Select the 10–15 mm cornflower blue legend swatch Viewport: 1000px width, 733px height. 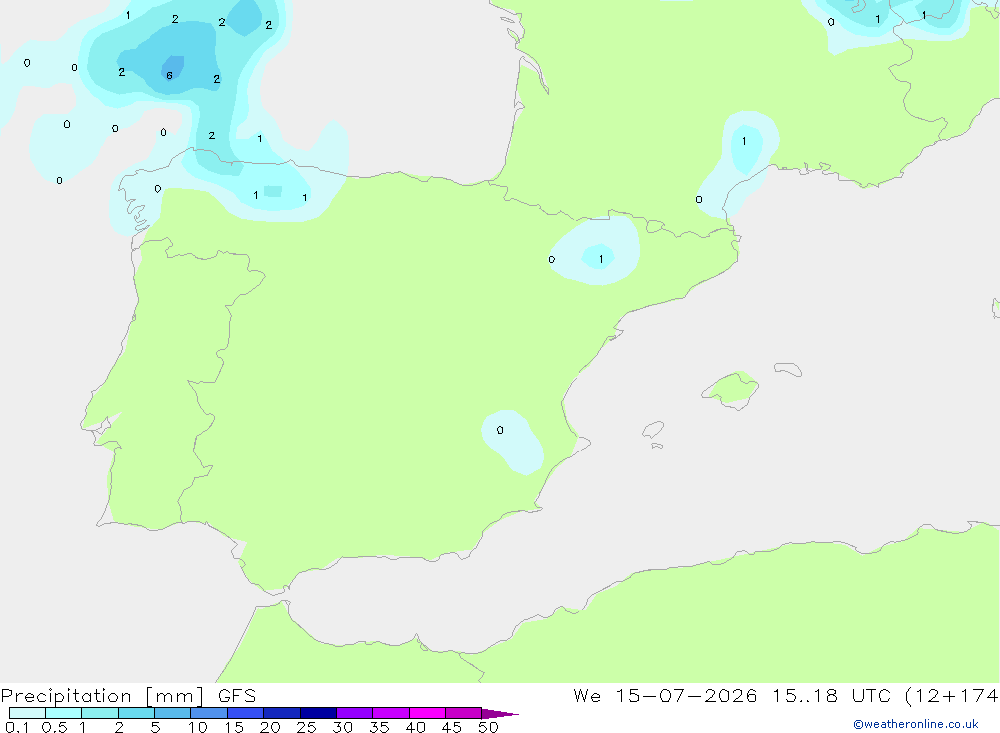209,713
